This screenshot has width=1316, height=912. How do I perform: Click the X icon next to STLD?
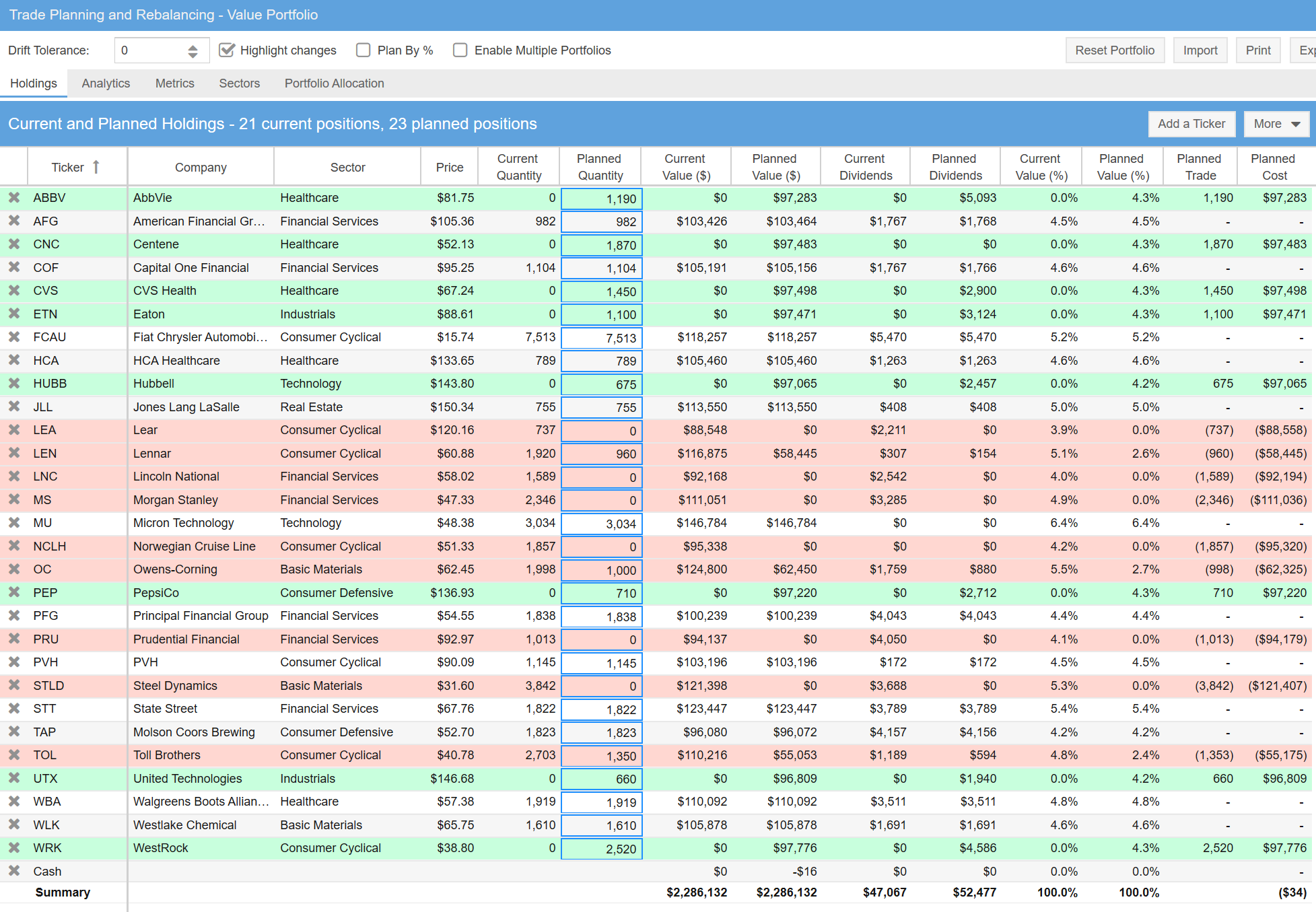click(x=13, y=685)
